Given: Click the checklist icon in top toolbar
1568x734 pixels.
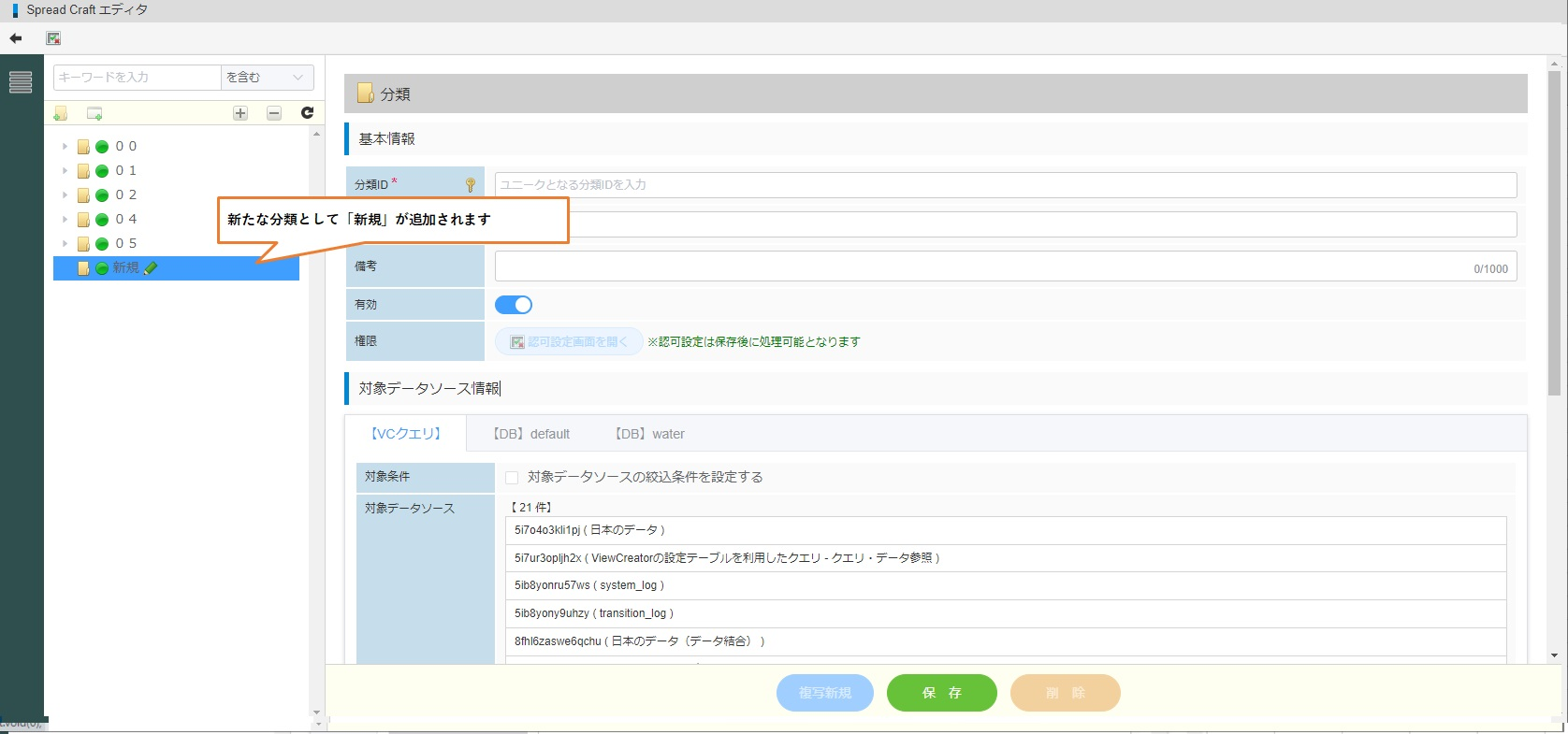Looking at the screenshot, I should [x=53, y=38].
